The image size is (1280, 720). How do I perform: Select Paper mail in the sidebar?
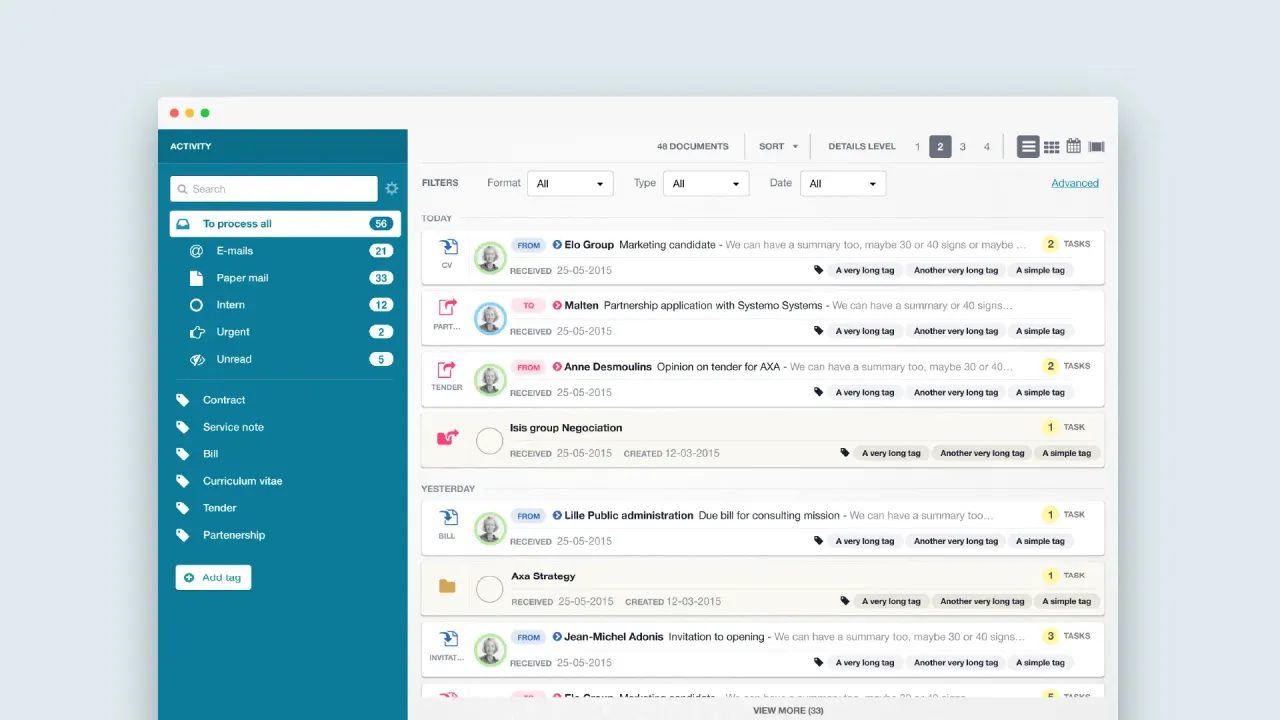[x=242, y=278]
